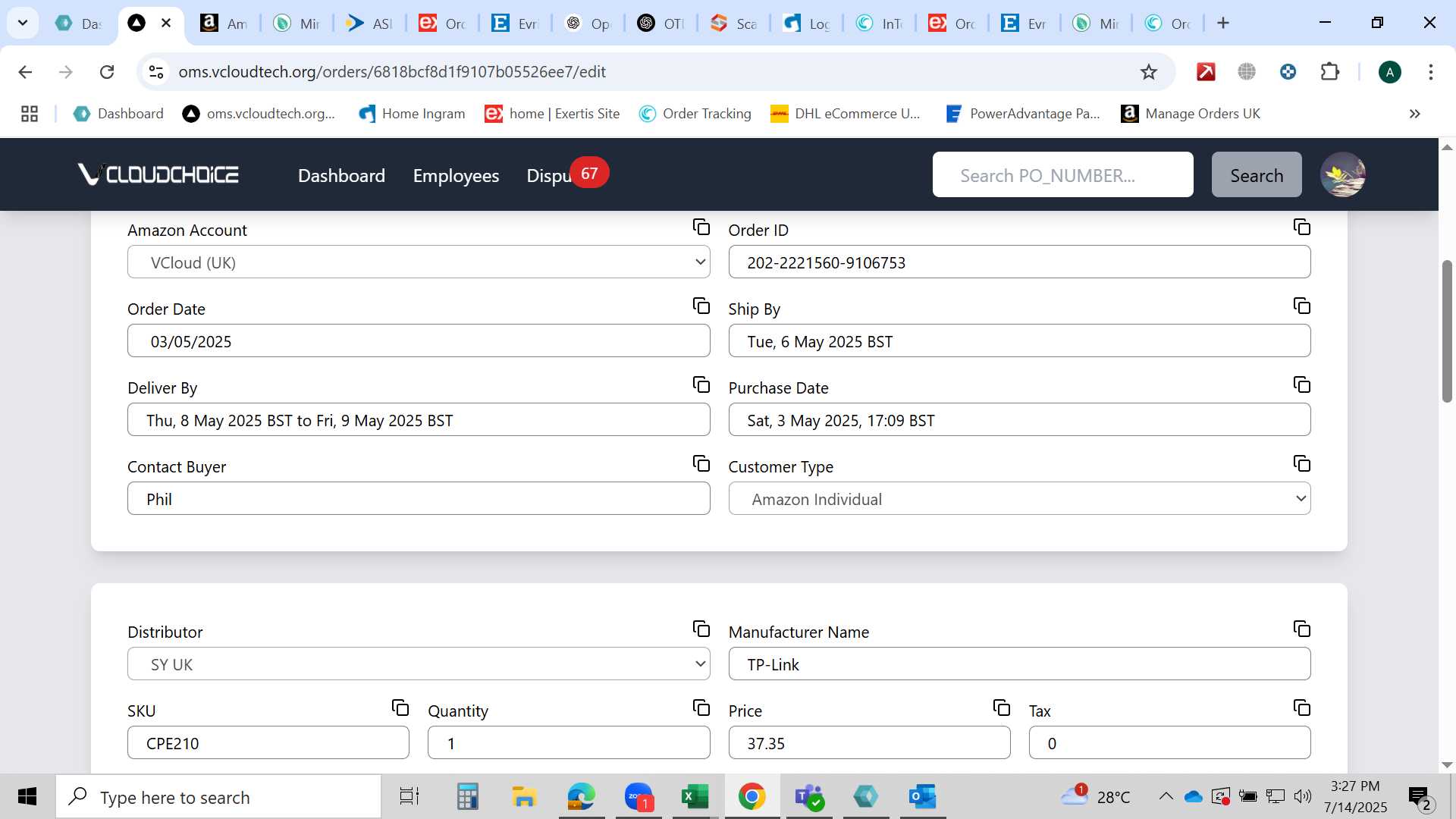Open the PowerAdvantage bookmark
This screenshot has height=819, width=1456.
tap(1023, 114)
